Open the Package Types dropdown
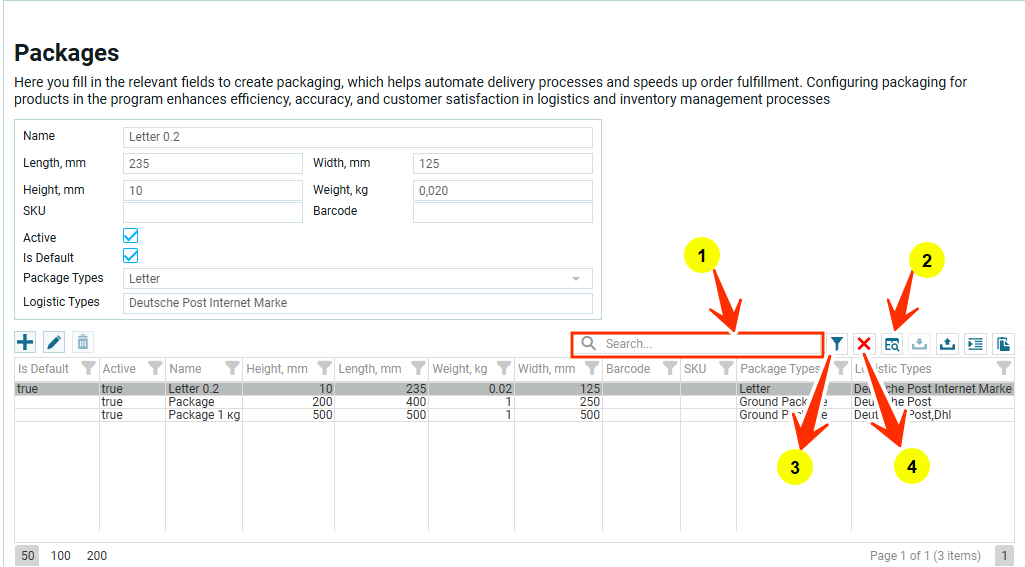Image resolution: width=1025 pixels, height=567 pixels. 576,279
